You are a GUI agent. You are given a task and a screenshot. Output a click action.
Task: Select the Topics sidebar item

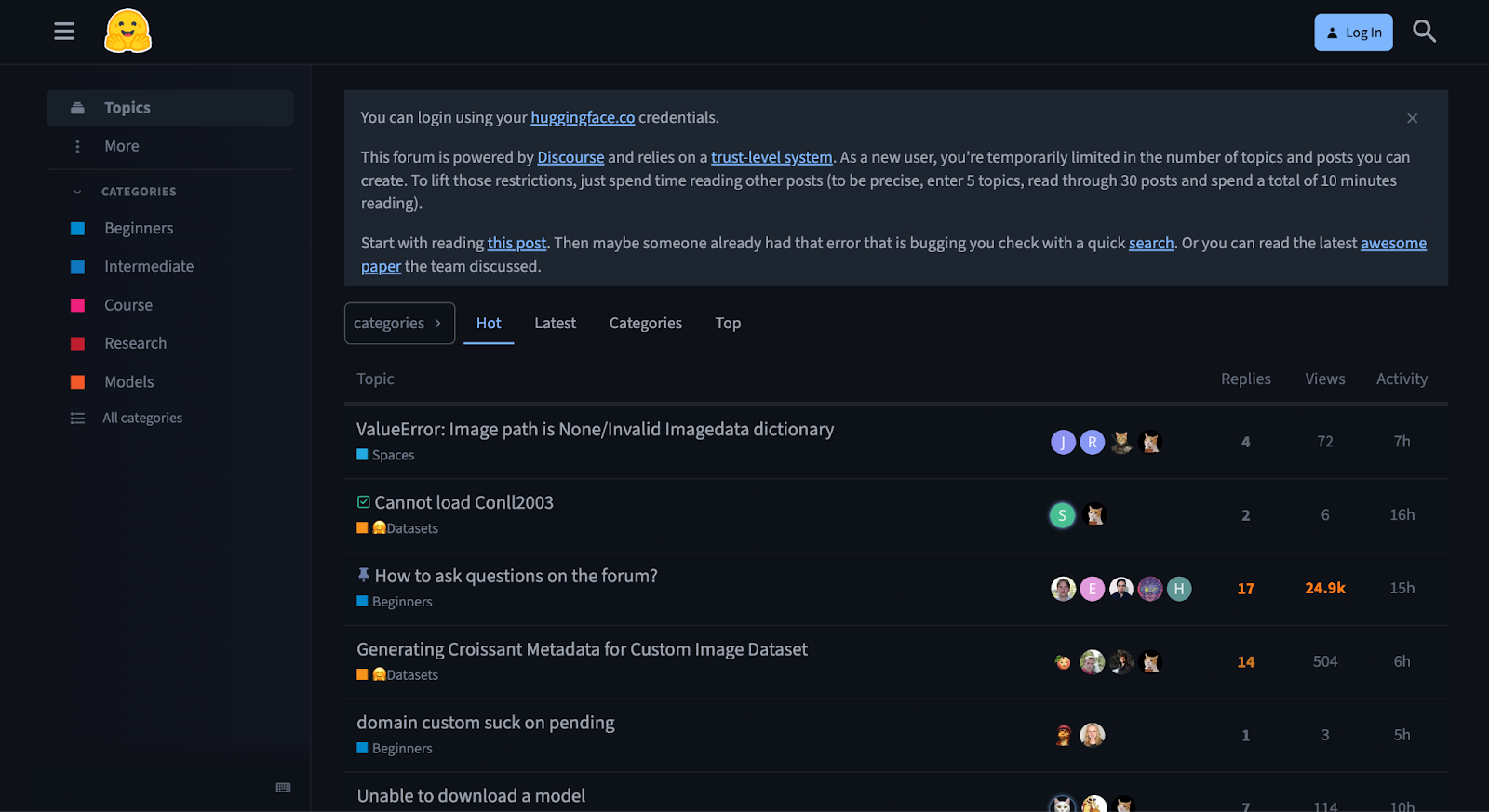127,107
